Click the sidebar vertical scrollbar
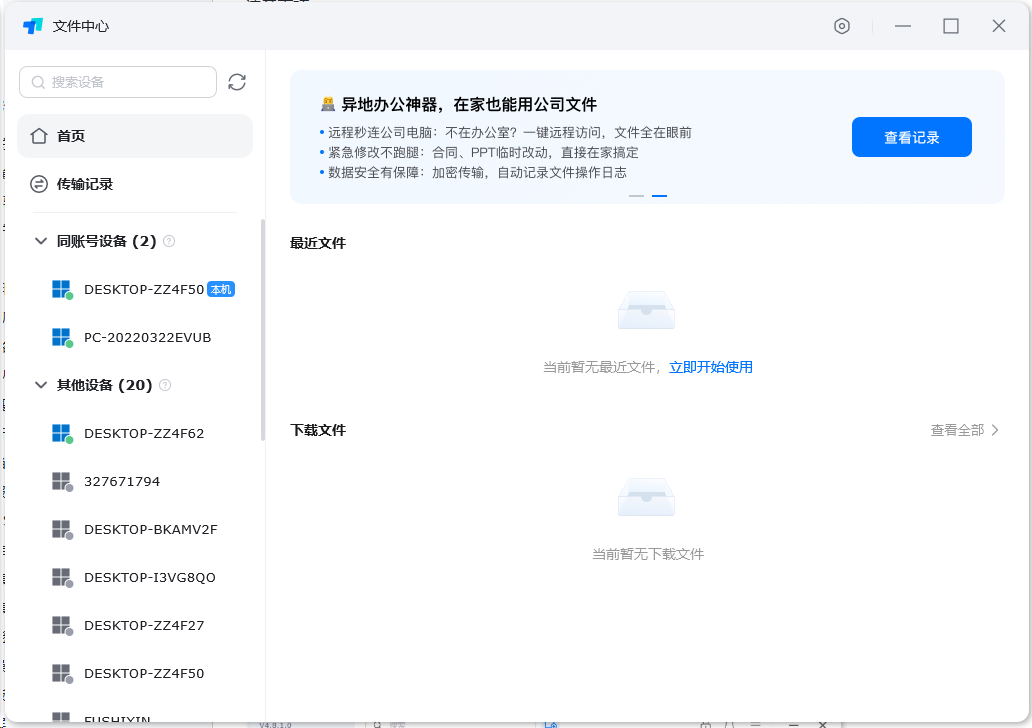 (263, 329)
